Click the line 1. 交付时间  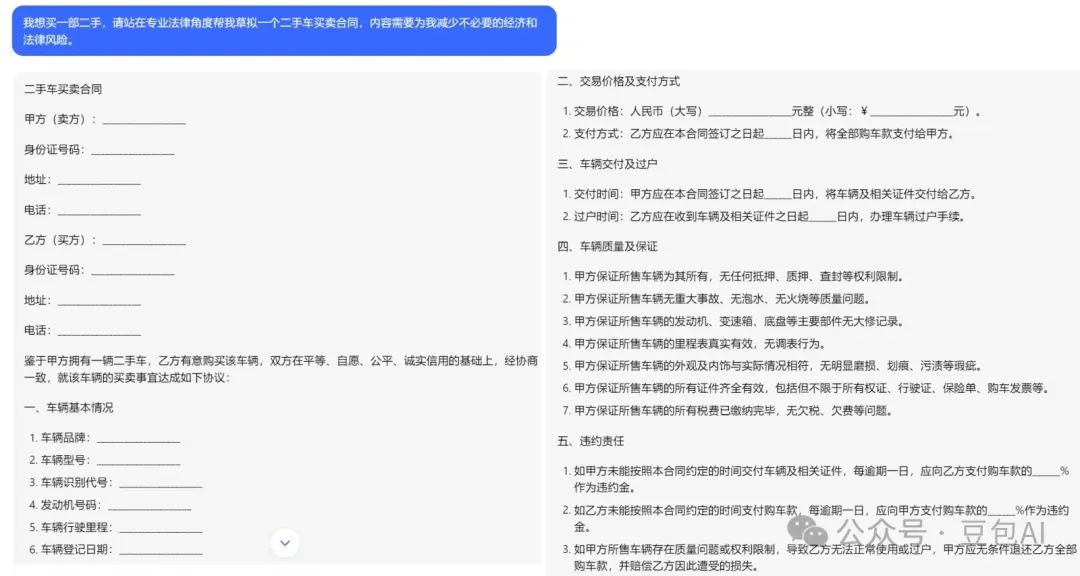769,194
